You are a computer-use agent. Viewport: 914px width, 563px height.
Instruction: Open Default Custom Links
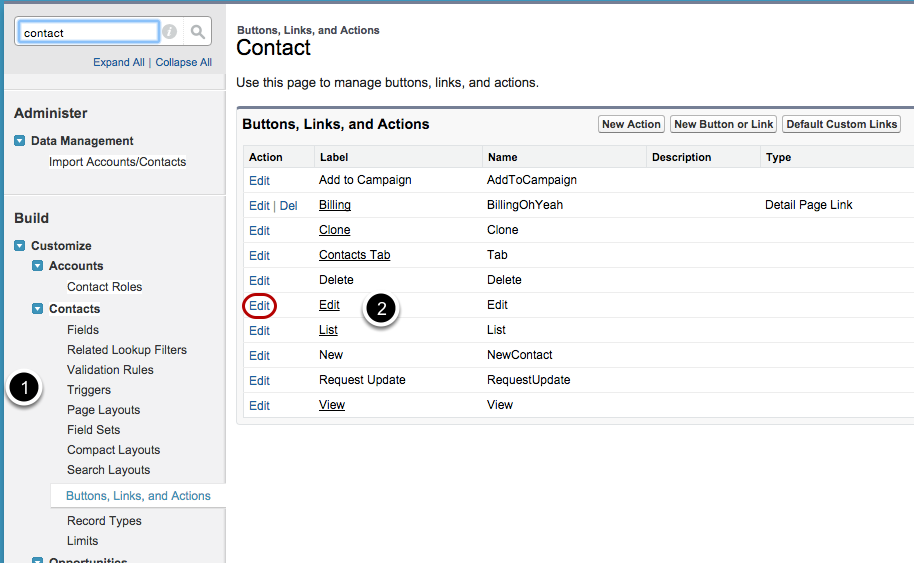841,124
